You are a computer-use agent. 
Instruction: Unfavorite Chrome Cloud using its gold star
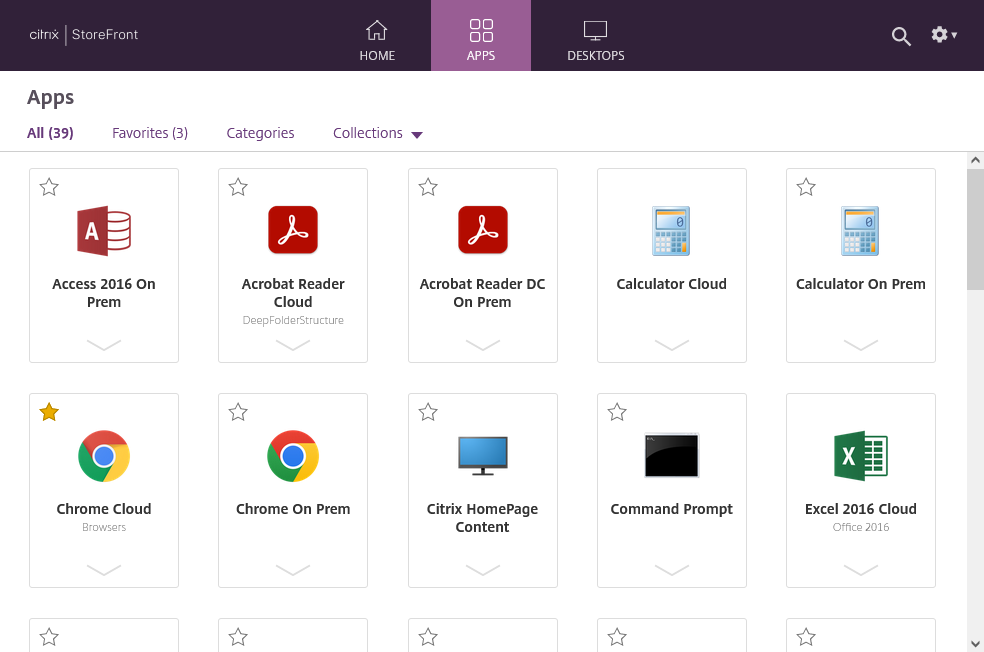pos(49,412)
